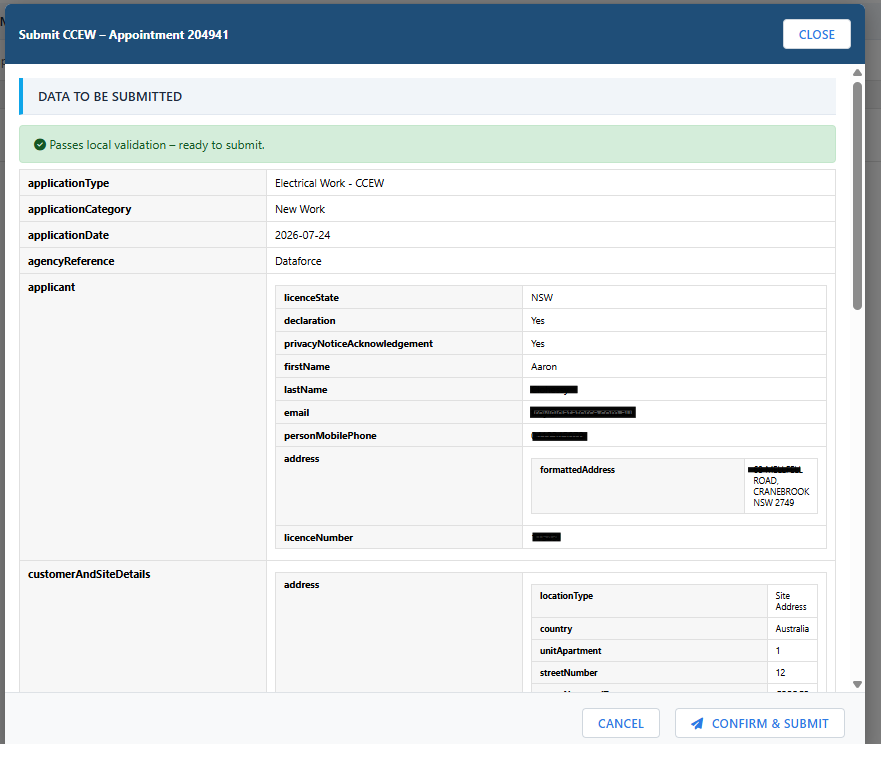Click the customerAndSiteDetails label
Viewport: 881px width, 763px height.
coord(89,574)
